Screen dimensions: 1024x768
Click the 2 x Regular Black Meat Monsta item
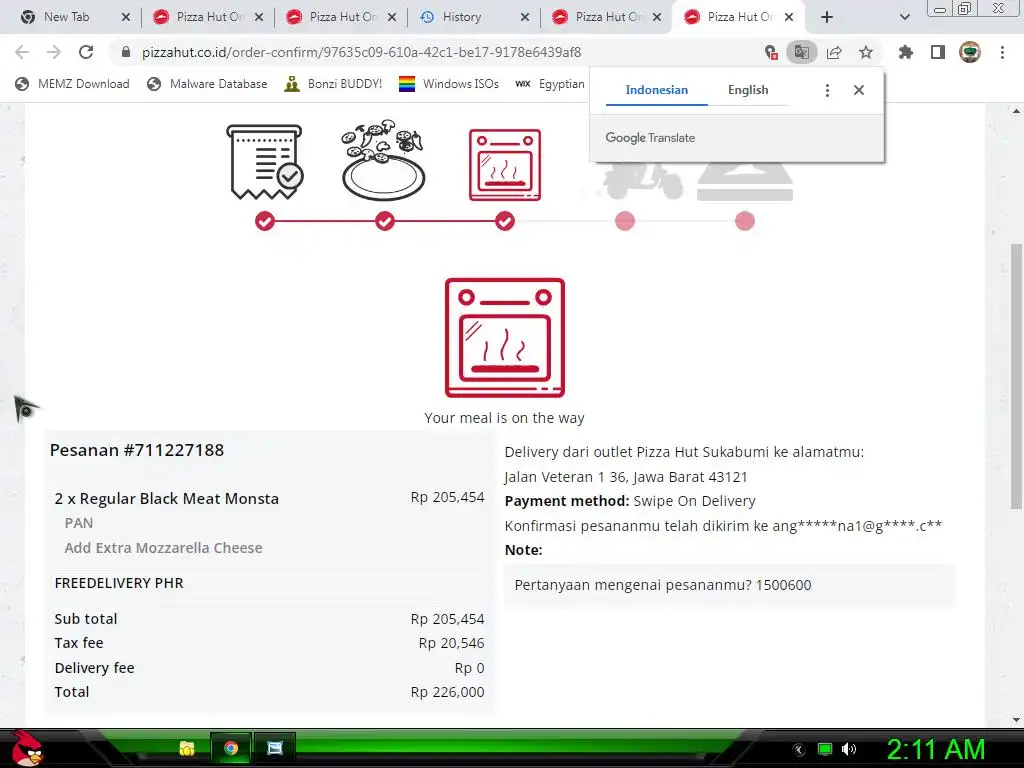tap(167, 499)
